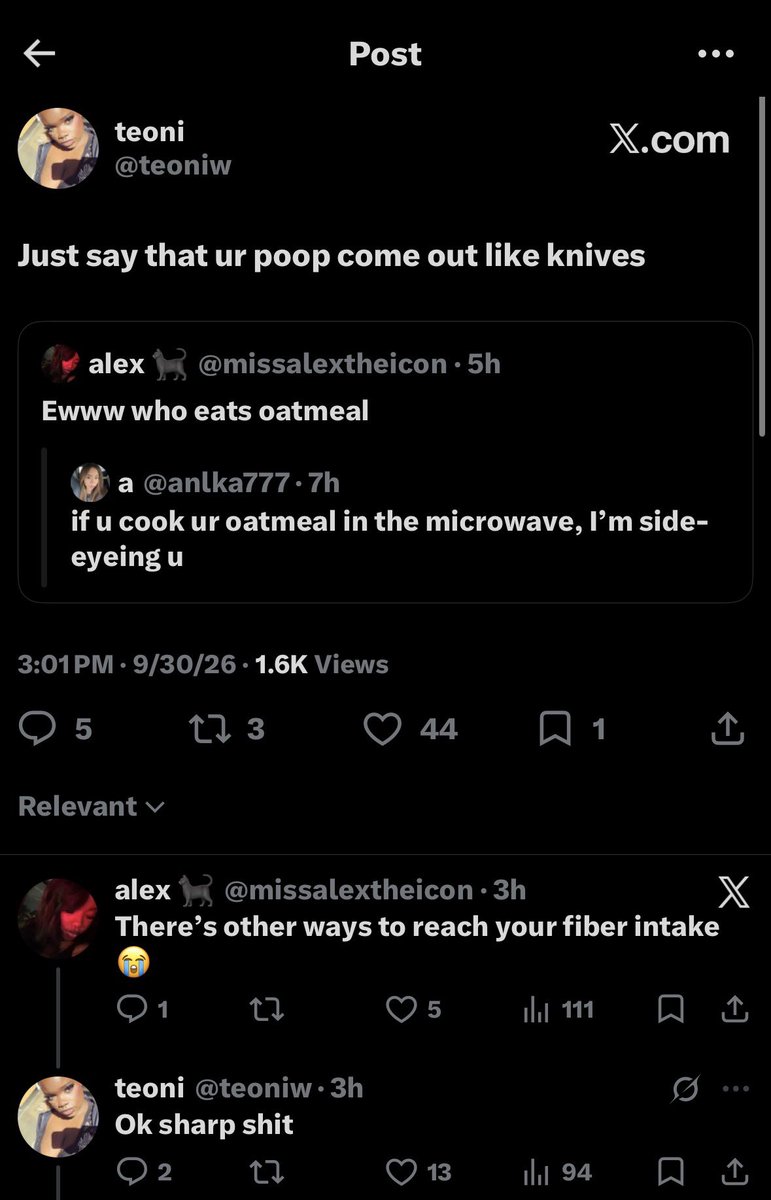The height and width of the screenshot is (1200, 771).
Task: Open more options on teoni's sharp reply
Action: click(x=734, y=1089)
